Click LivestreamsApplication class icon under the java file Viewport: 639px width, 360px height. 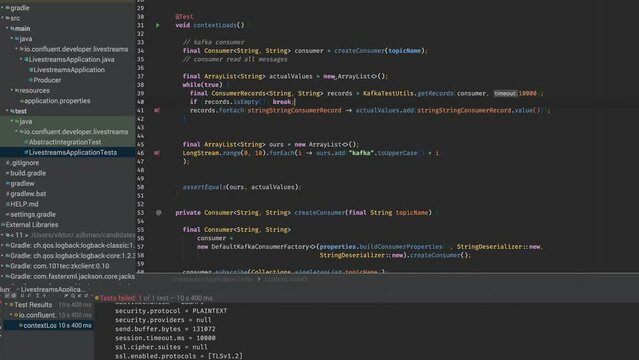click(31, 70)
